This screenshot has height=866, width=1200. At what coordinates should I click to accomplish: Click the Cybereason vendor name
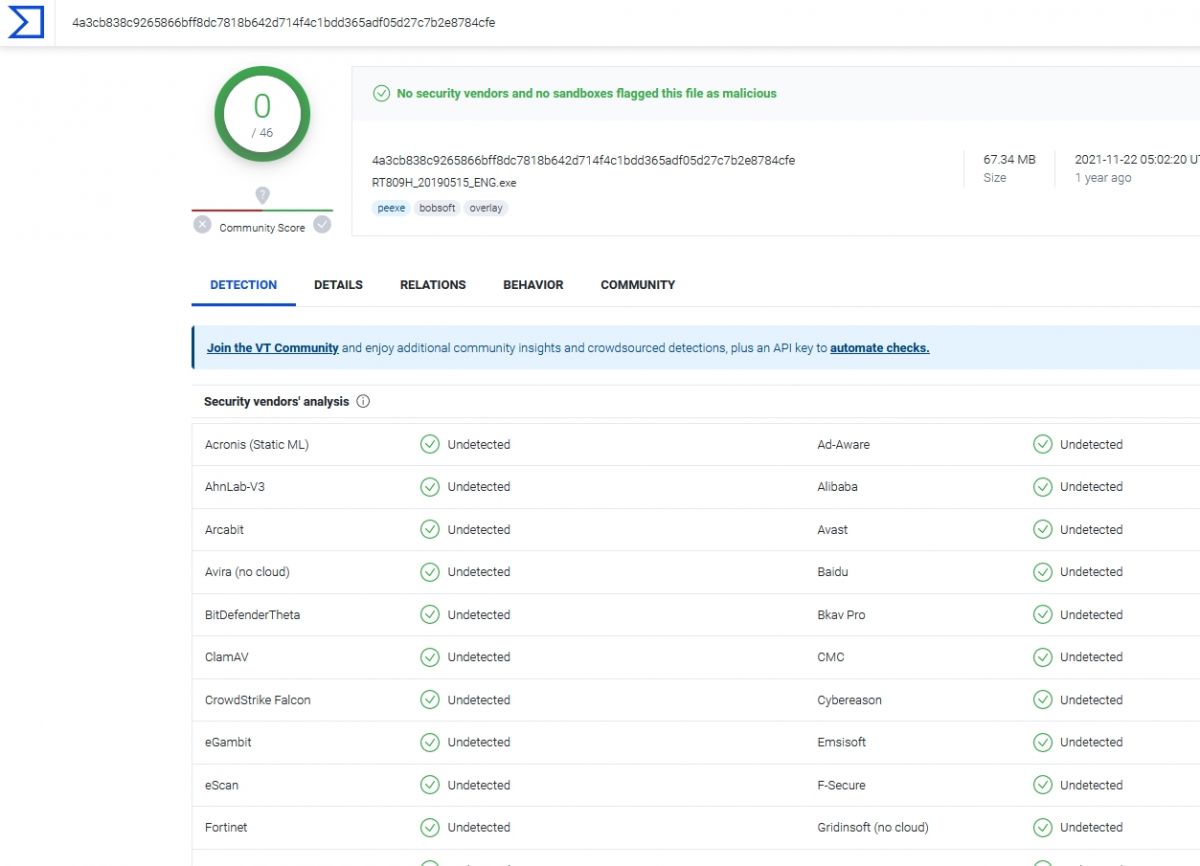tap(850, 700)
